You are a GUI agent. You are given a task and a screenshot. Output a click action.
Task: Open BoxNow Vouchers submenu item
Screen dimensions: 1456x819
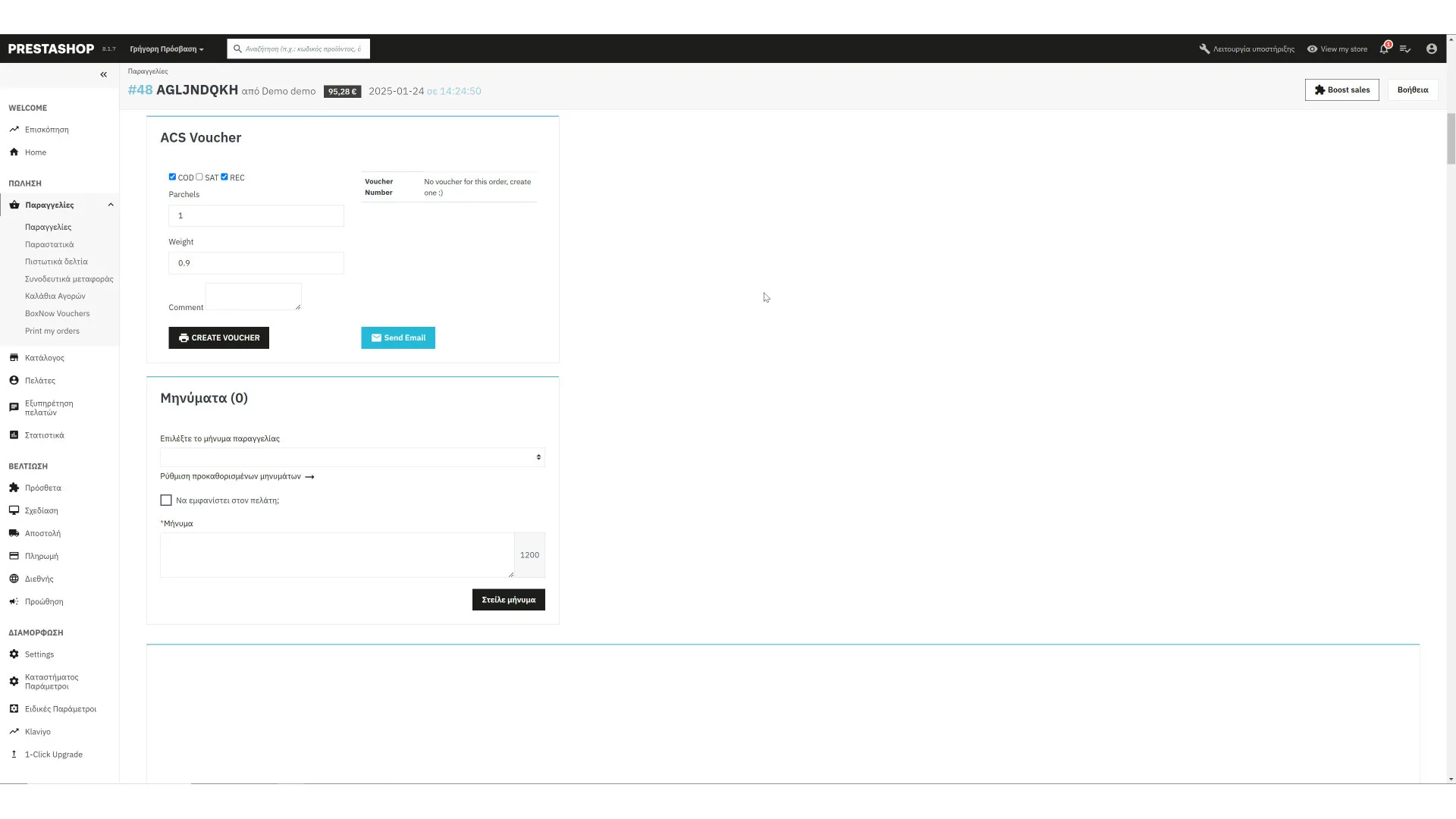click(x=57, y=314)
